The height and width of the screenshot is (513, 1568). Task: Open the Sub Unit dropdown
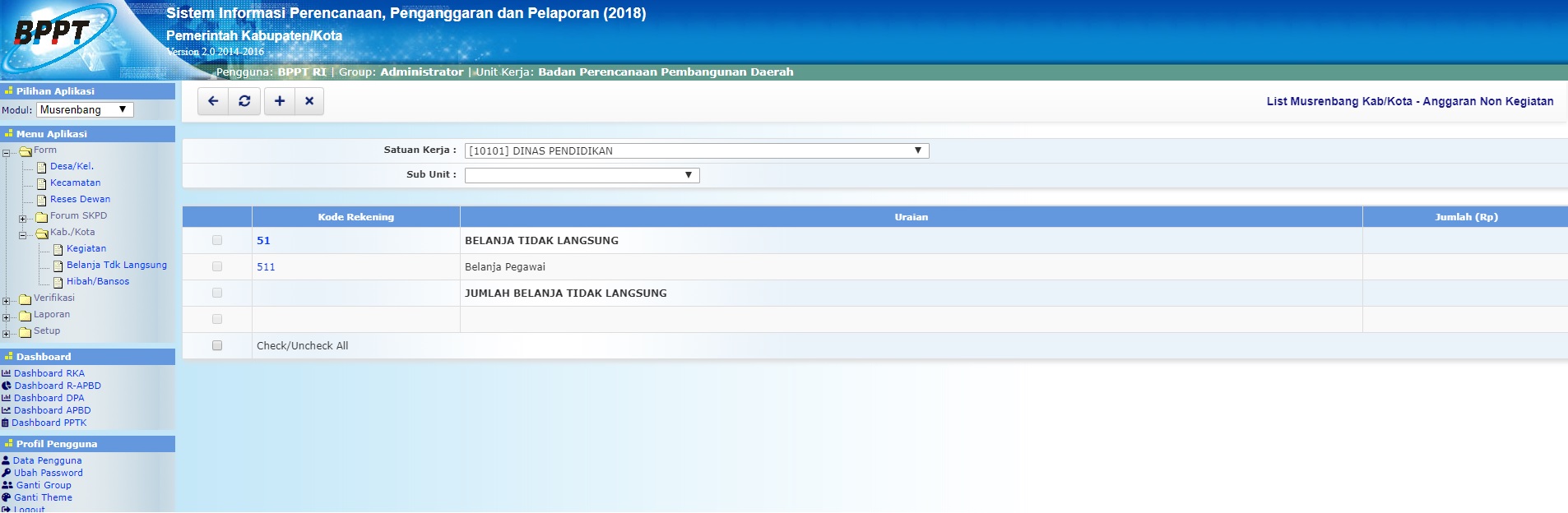pos(582,175)
